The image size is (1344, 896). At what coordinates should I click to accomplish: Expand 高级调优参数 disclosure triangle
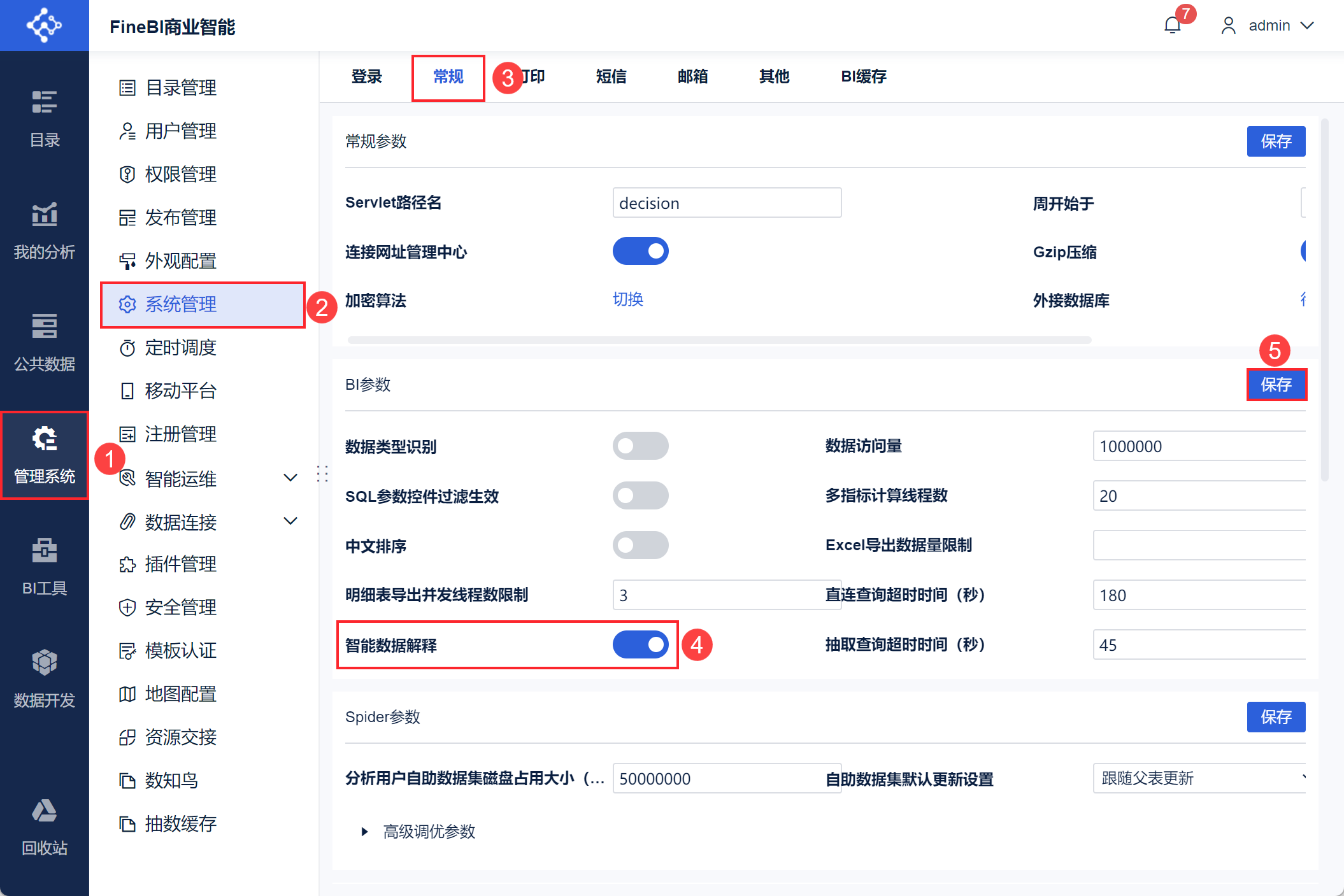(x=364, y=832)
